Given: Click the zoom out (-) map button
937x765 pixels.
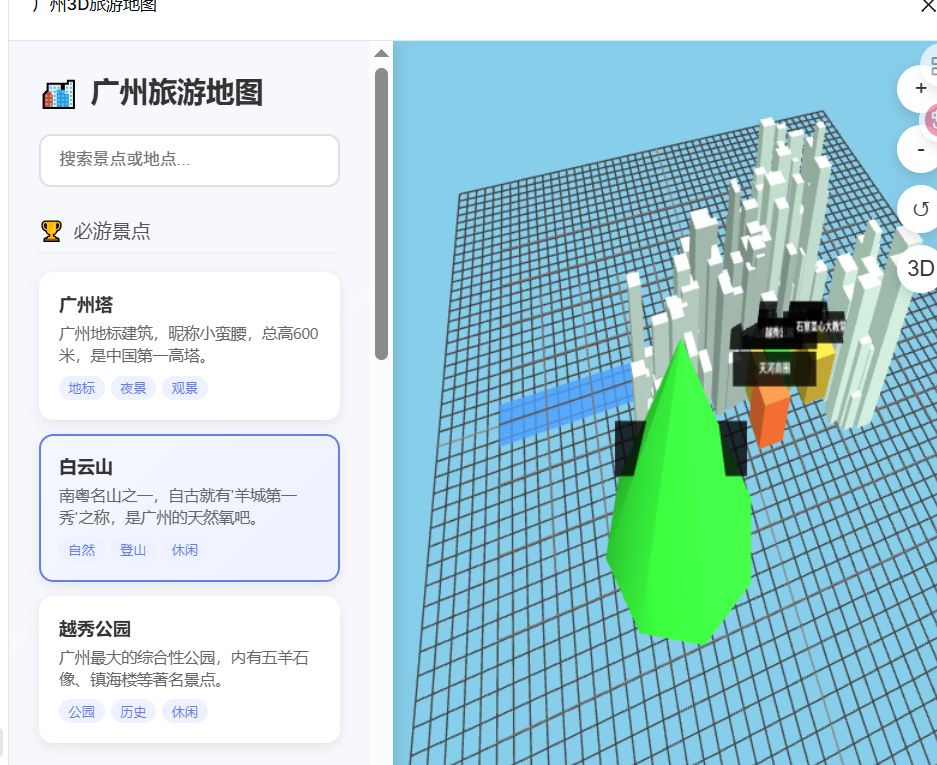Looking at the screenshot, I should click(919, 149).
